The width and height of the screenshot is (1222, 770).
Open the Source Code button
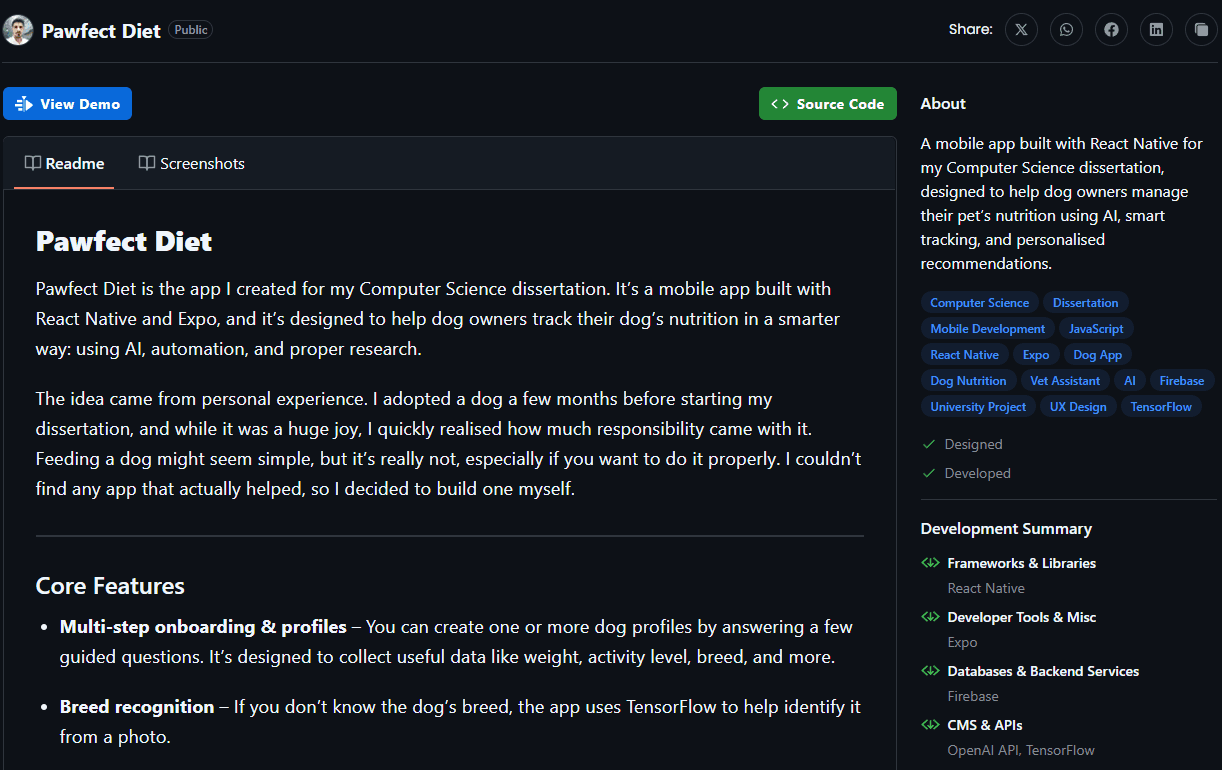(827, 104)
